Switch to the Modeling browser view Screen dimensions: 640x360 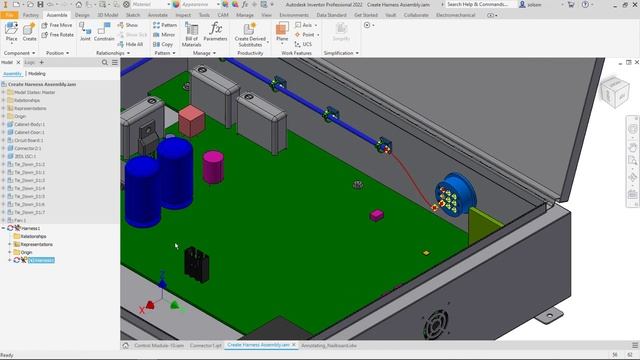click(37, 74)
